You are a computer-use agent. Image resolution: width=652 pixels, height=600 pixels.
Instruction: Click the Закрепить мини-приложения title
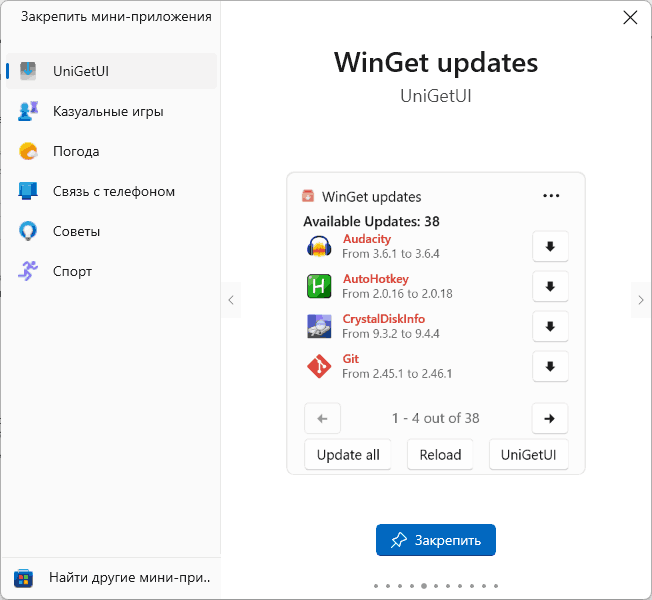pos(116,17)
